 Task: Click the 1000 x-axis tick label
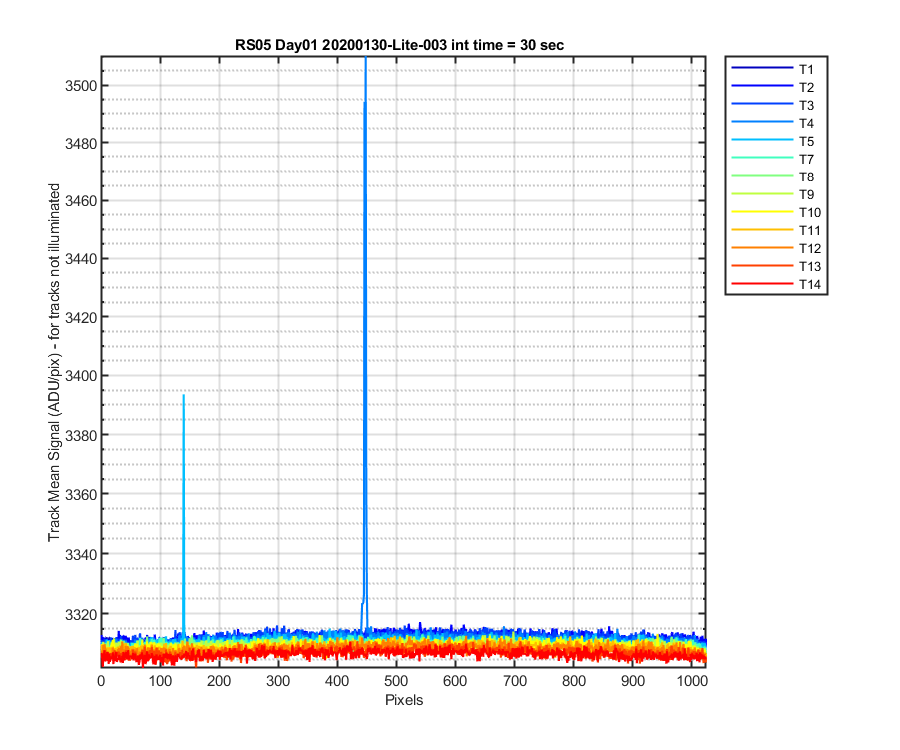pos(692,681)
